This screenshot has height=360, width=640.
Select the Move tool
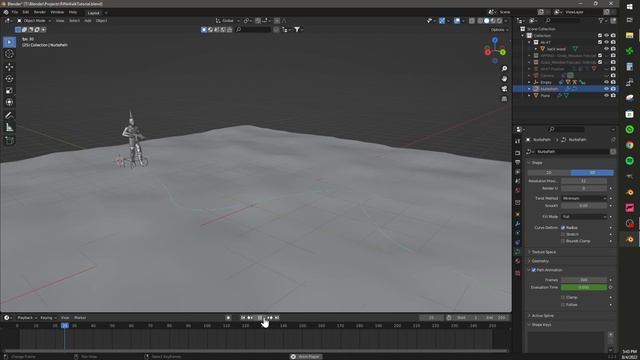[x=9, y=67]
